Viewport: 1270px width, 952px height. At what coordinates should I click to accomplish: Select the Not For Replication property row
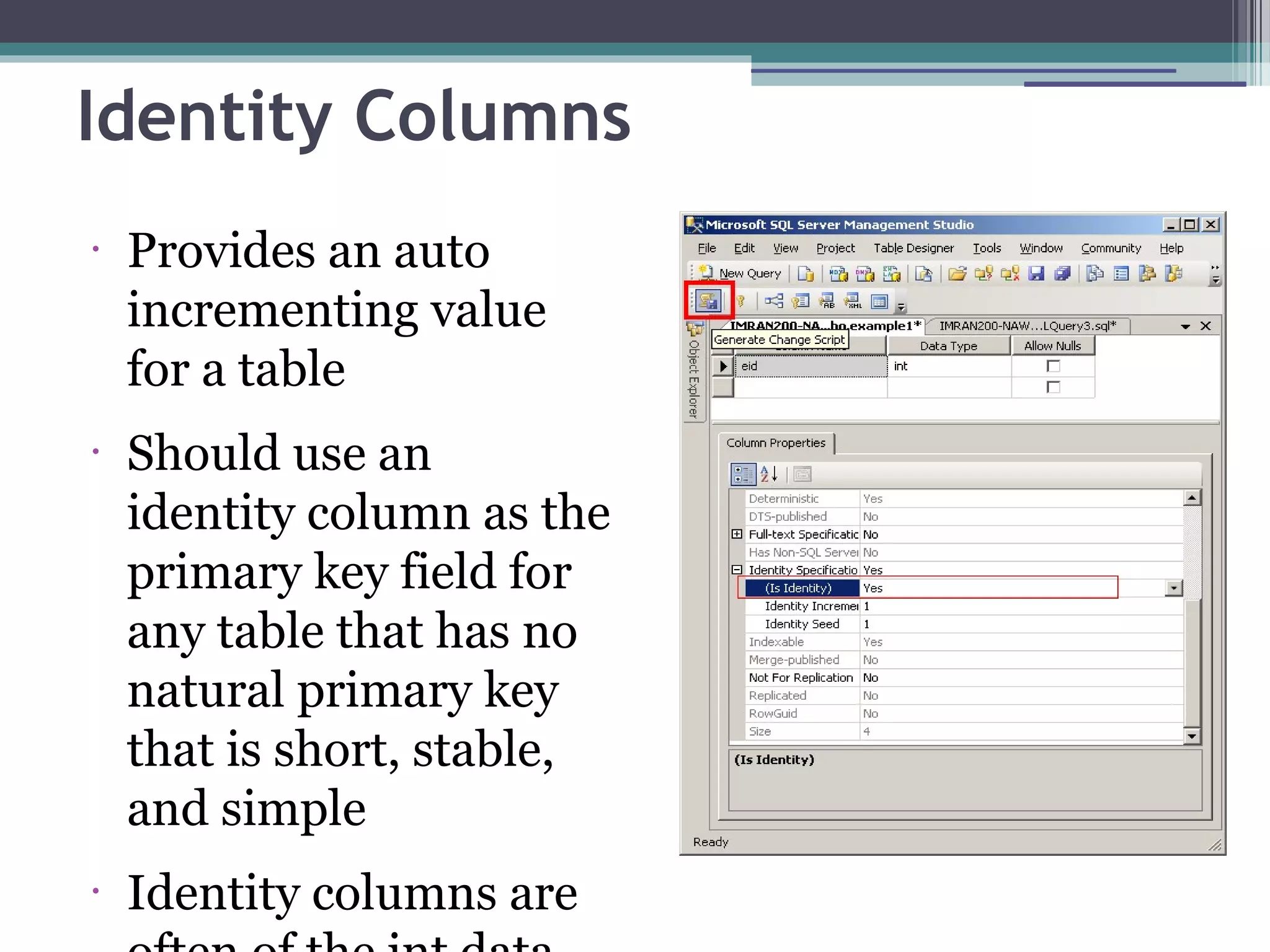[964, 678]
